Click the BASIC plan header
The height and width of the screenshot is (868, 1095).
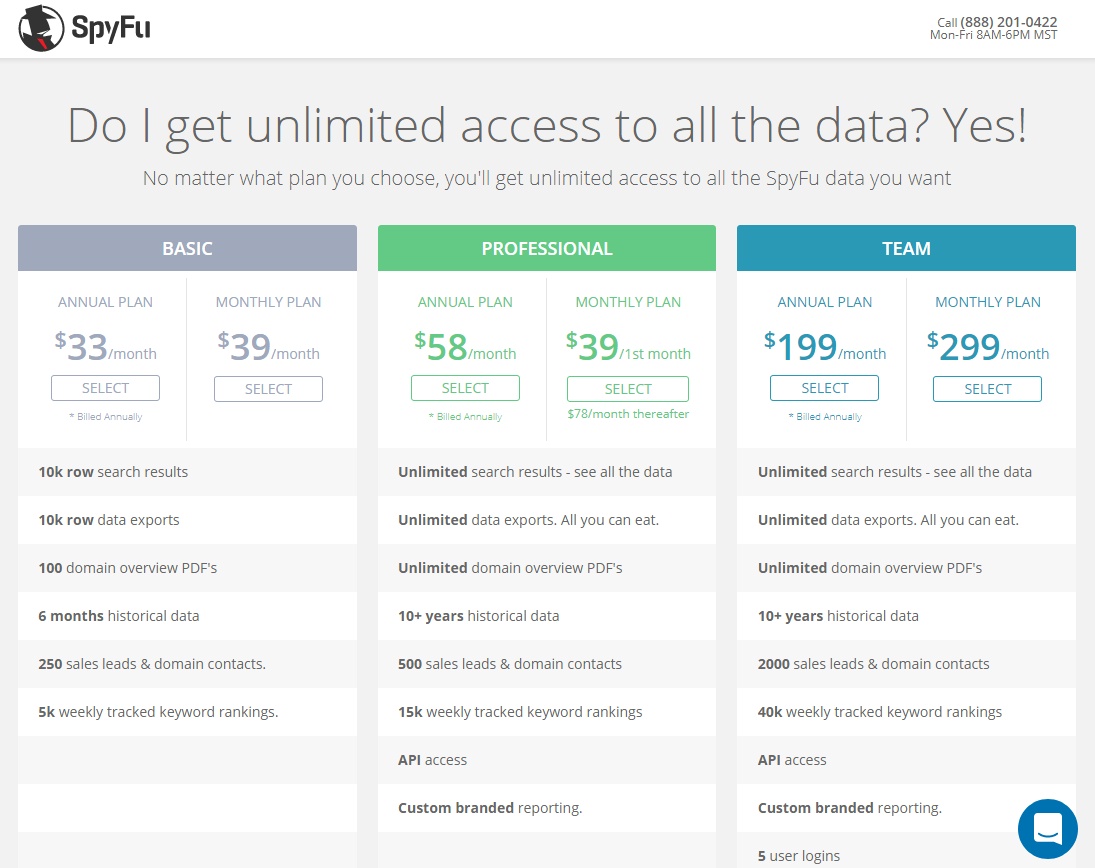[187, 248]
